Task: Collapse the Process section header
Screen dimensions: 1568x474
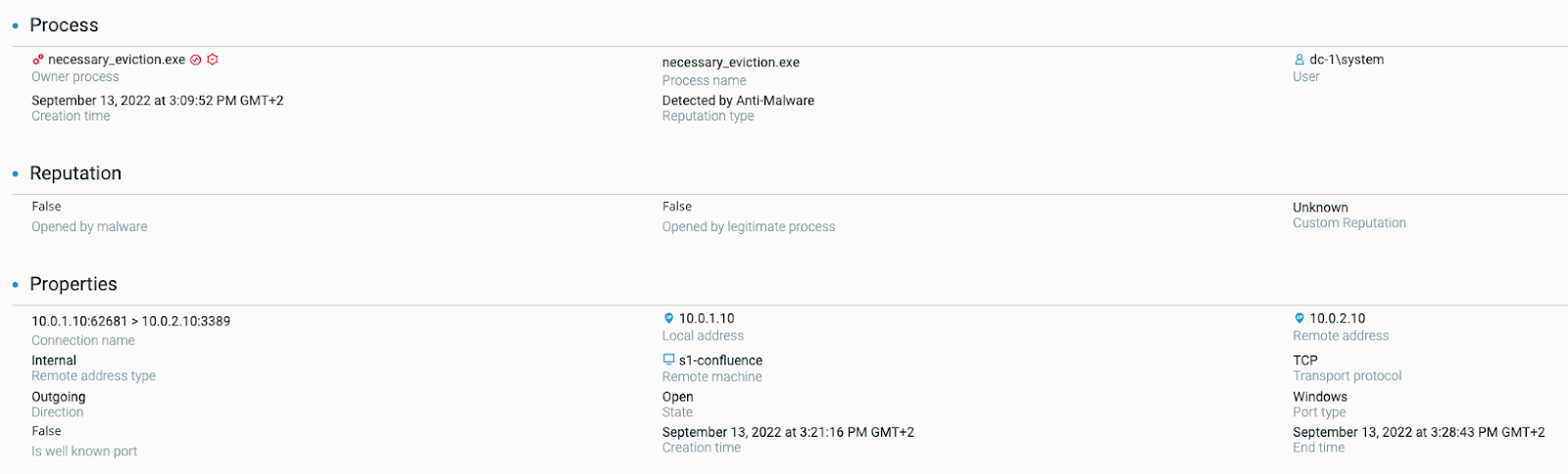Action: point(64,25)
